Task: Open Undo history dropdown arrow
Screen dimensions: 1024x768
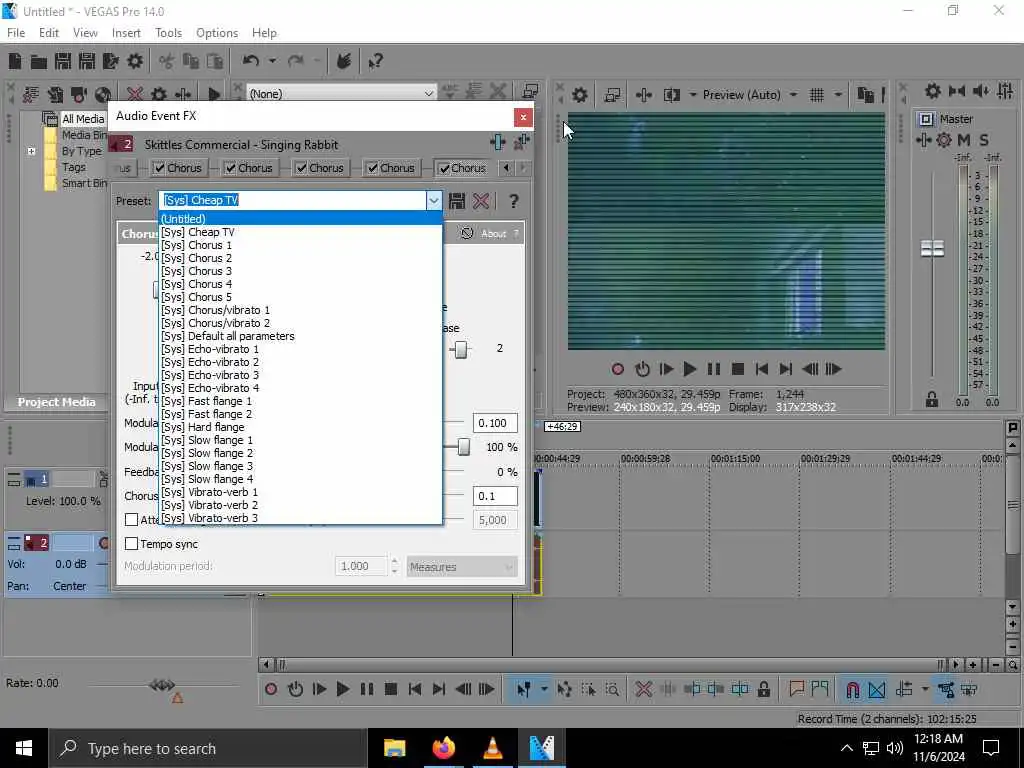Action: tap(272, 61)
